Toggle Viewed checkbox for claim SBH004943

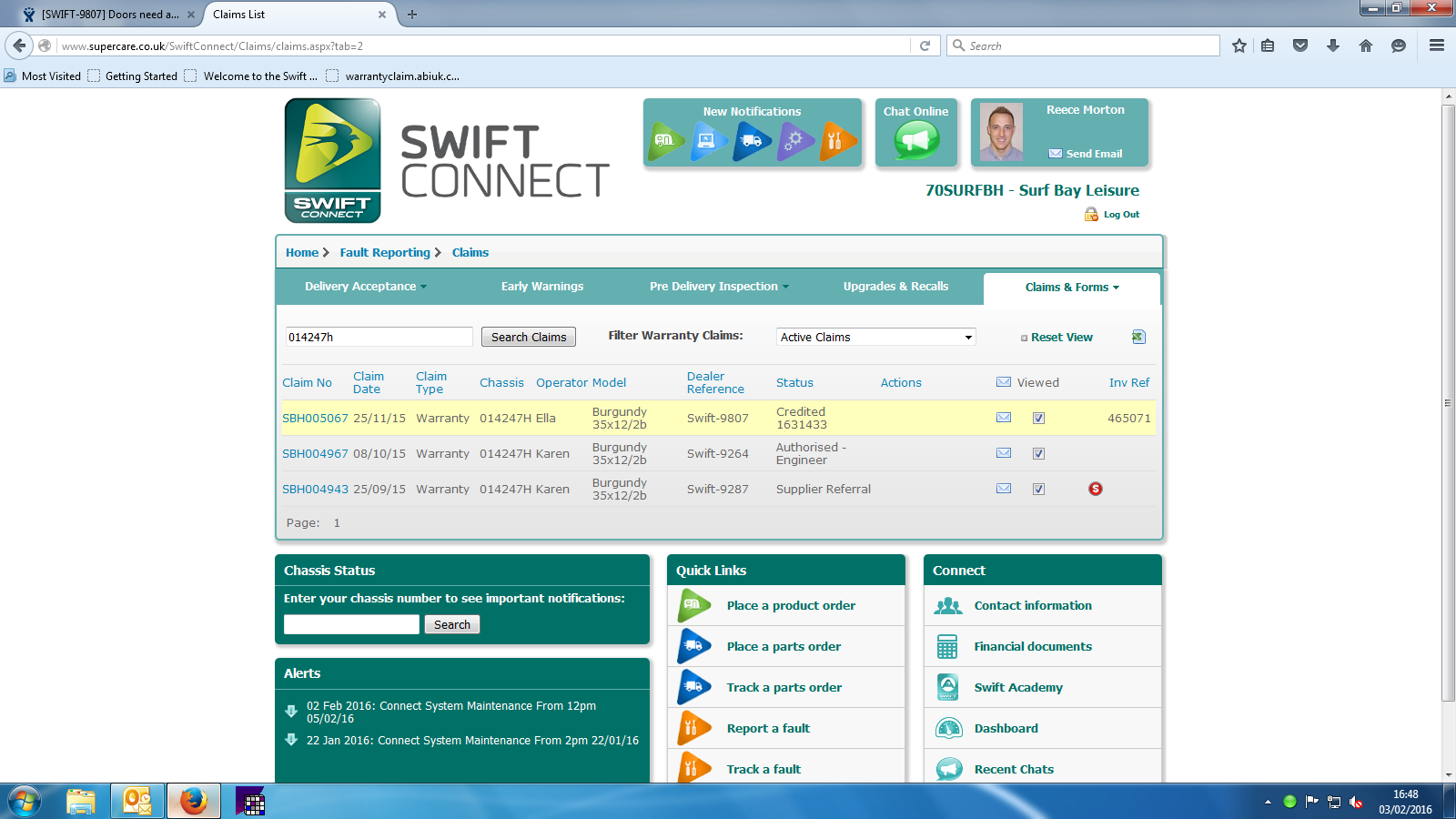tap(1038, 490)
